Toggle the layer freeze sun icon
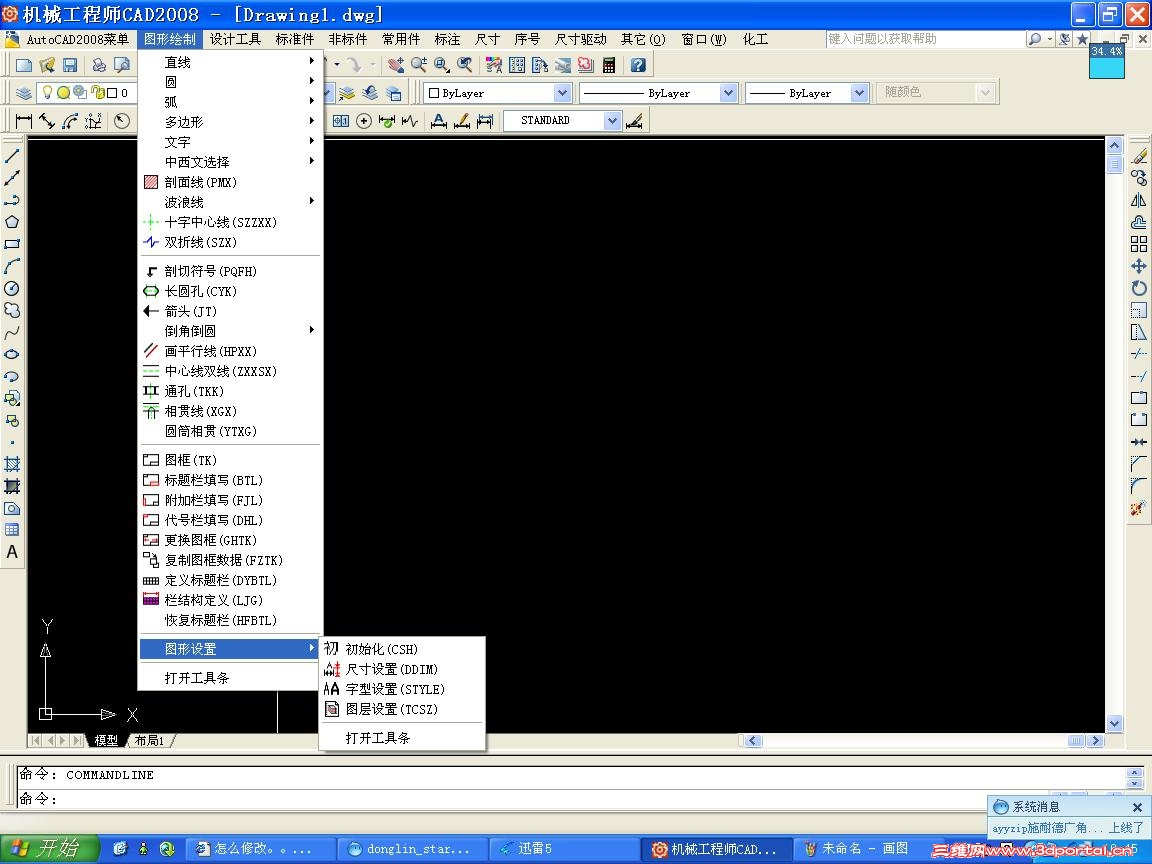Screen dimensions: 1152x864 click(63, 93)
